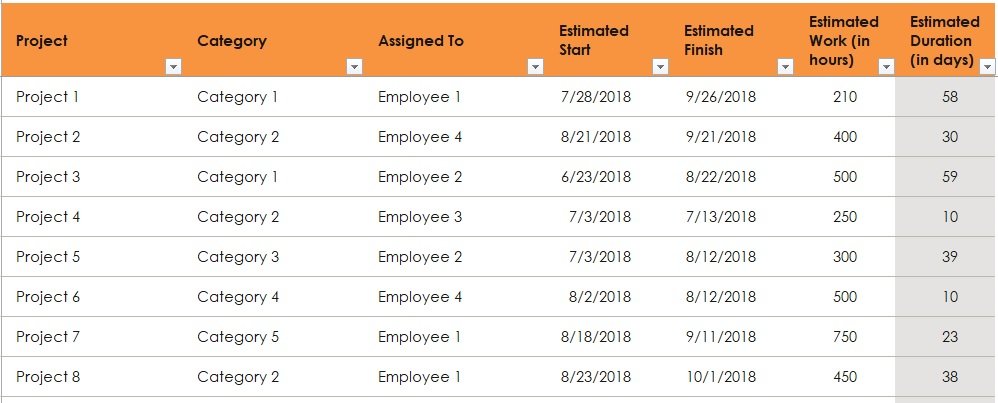Viewport: 998px width, 403px height.
Task: Click the duration cell showing 23
Action: [946, 337]
